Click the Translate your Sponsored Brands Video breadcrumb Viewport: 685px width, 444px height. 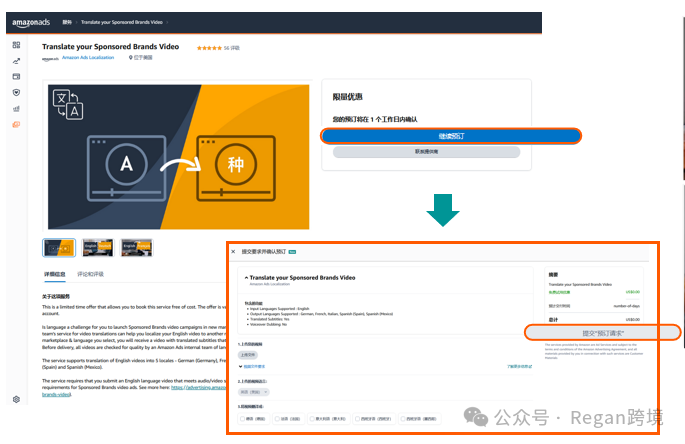point(121,22)
